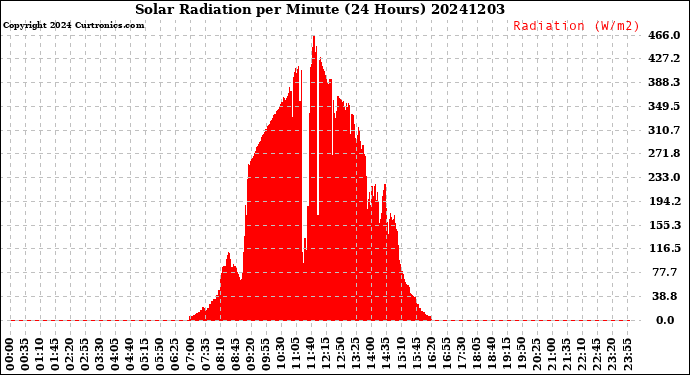Image resolution: width=690 pixels, height=375 pixels.
Task: Click the 21:00 time axis label
Action: 552,354
